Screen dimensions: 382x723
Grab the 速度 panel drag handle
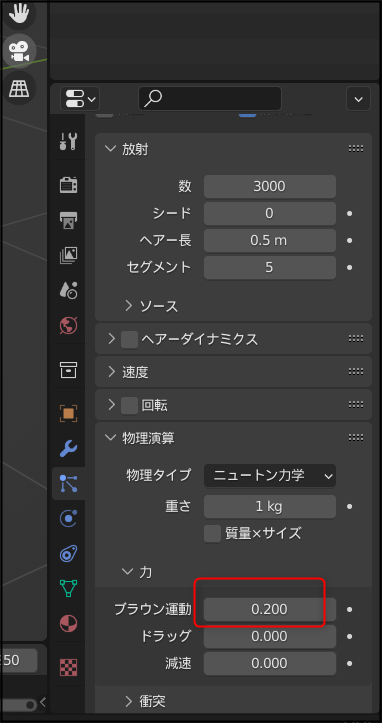click(356, 371)
